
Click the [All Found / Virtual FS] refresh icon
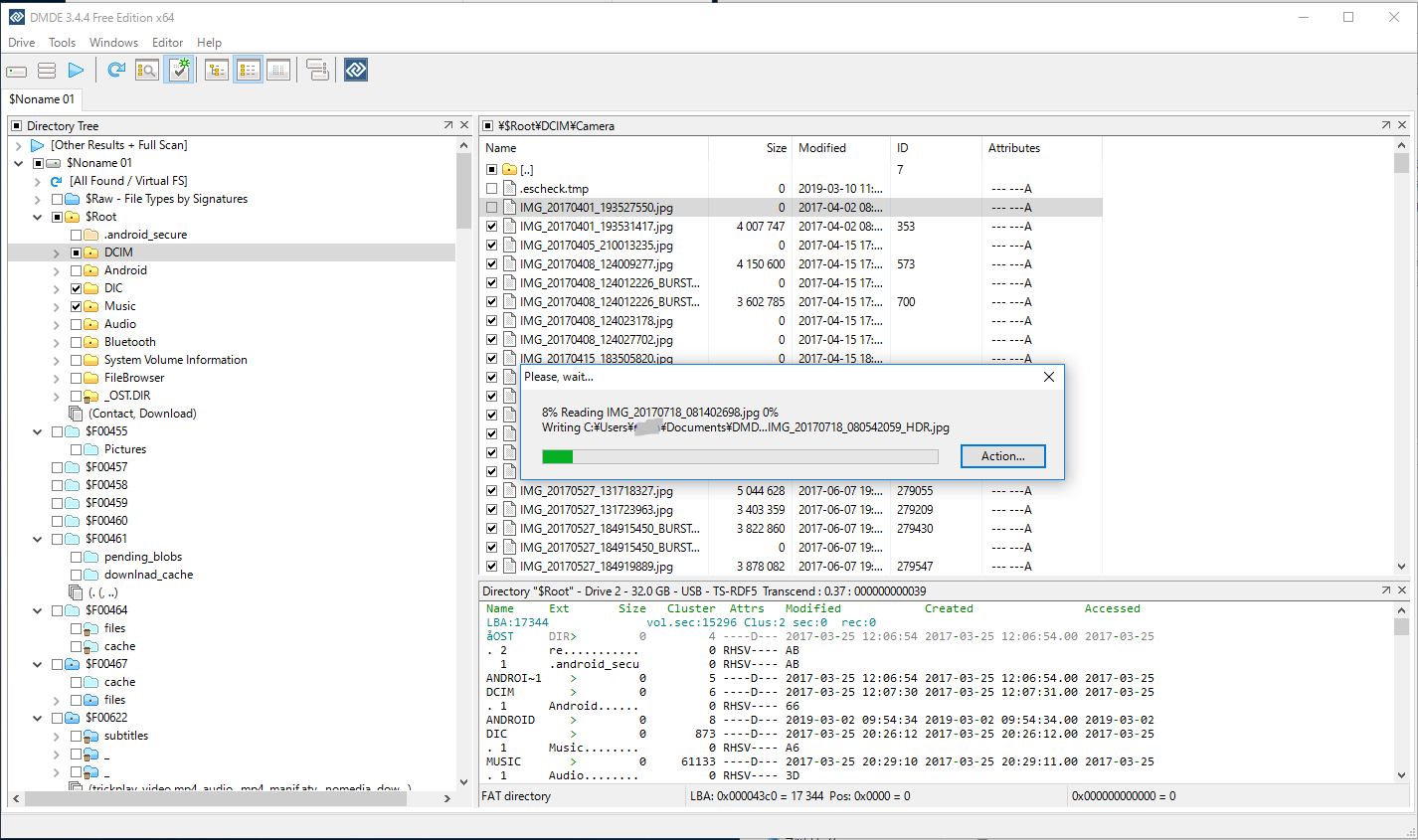coord(57,181)
